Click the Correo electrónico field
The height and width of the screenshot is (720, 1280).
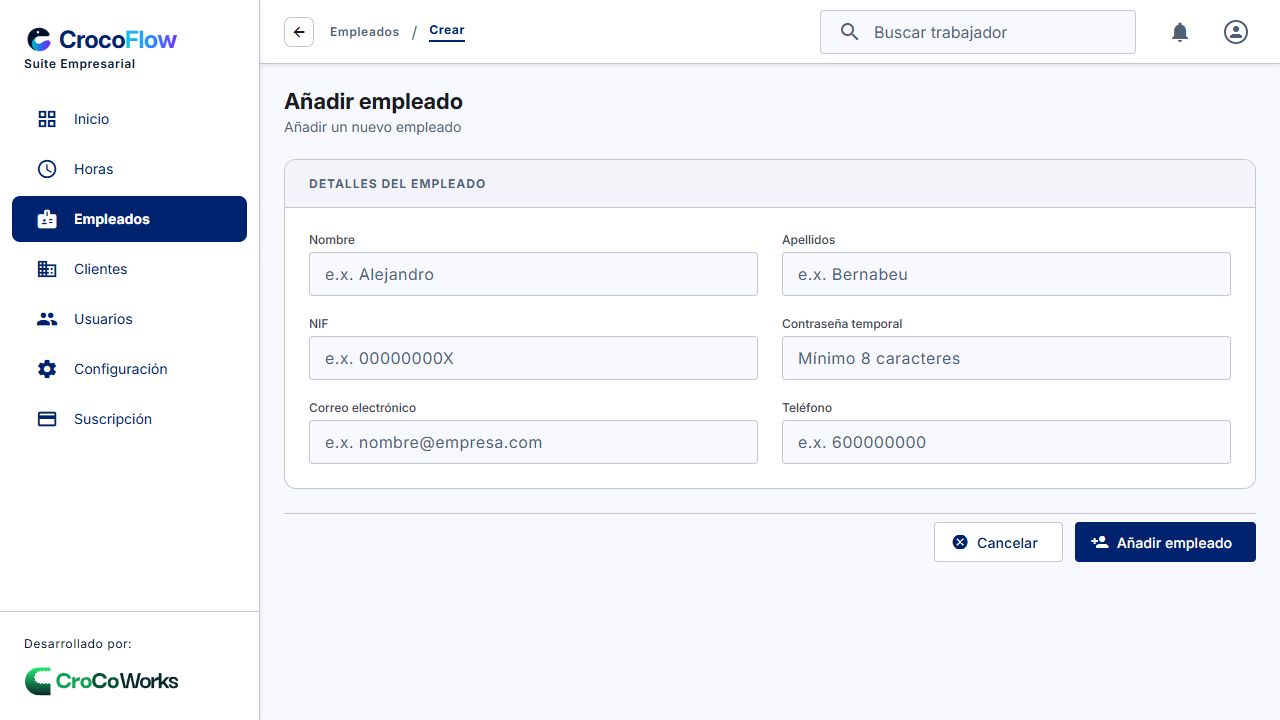coord(533,442)
